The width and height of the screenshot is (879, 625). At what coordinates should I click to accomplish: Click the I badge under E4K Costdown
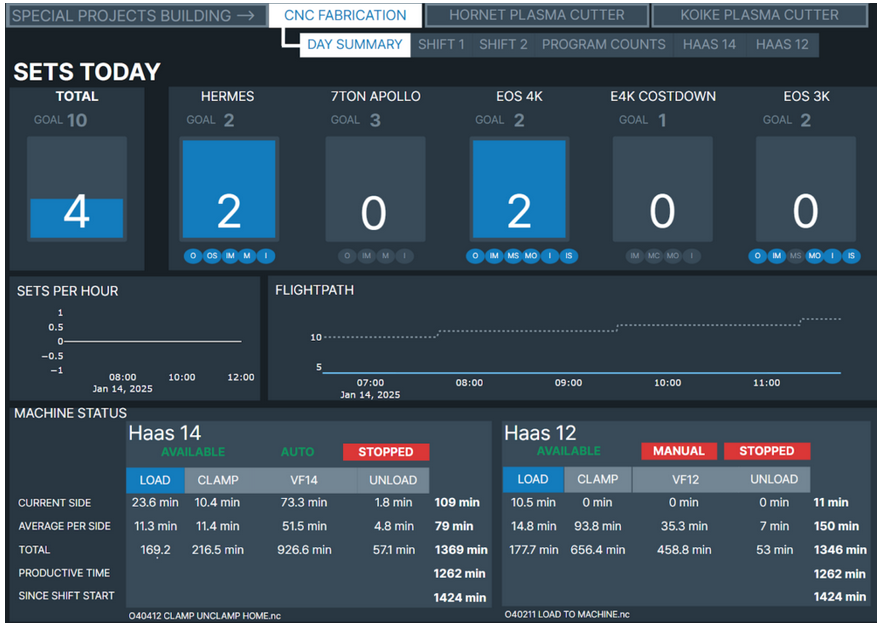click(x=692, y=256)
